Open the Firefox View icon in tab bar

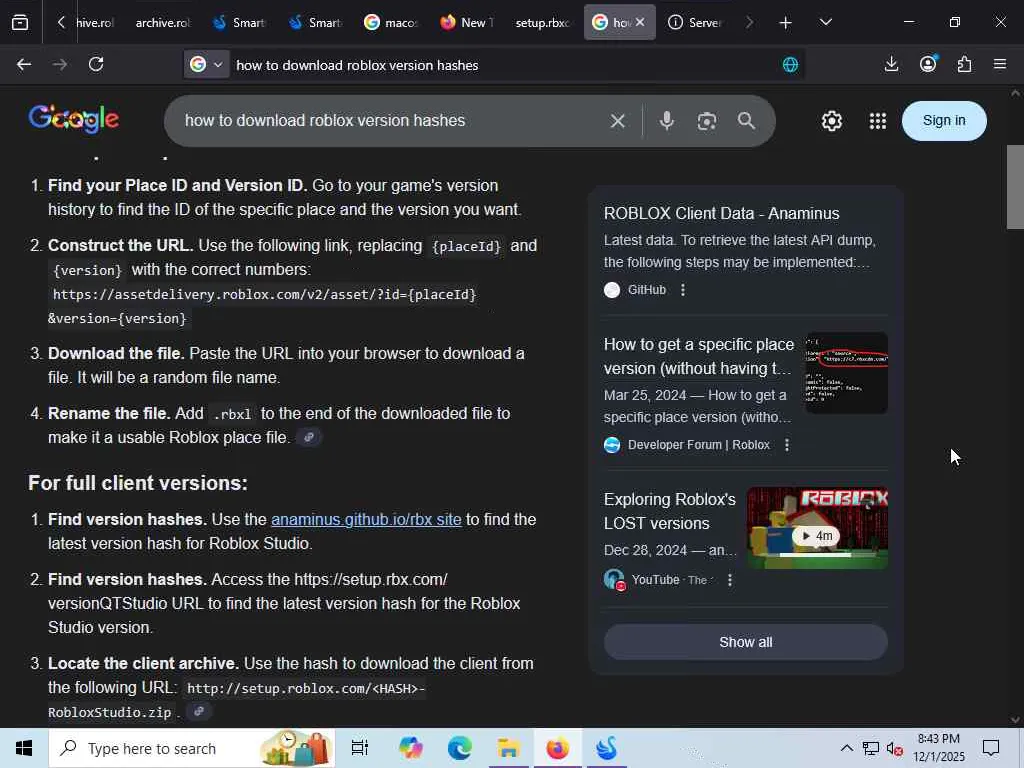20,22
